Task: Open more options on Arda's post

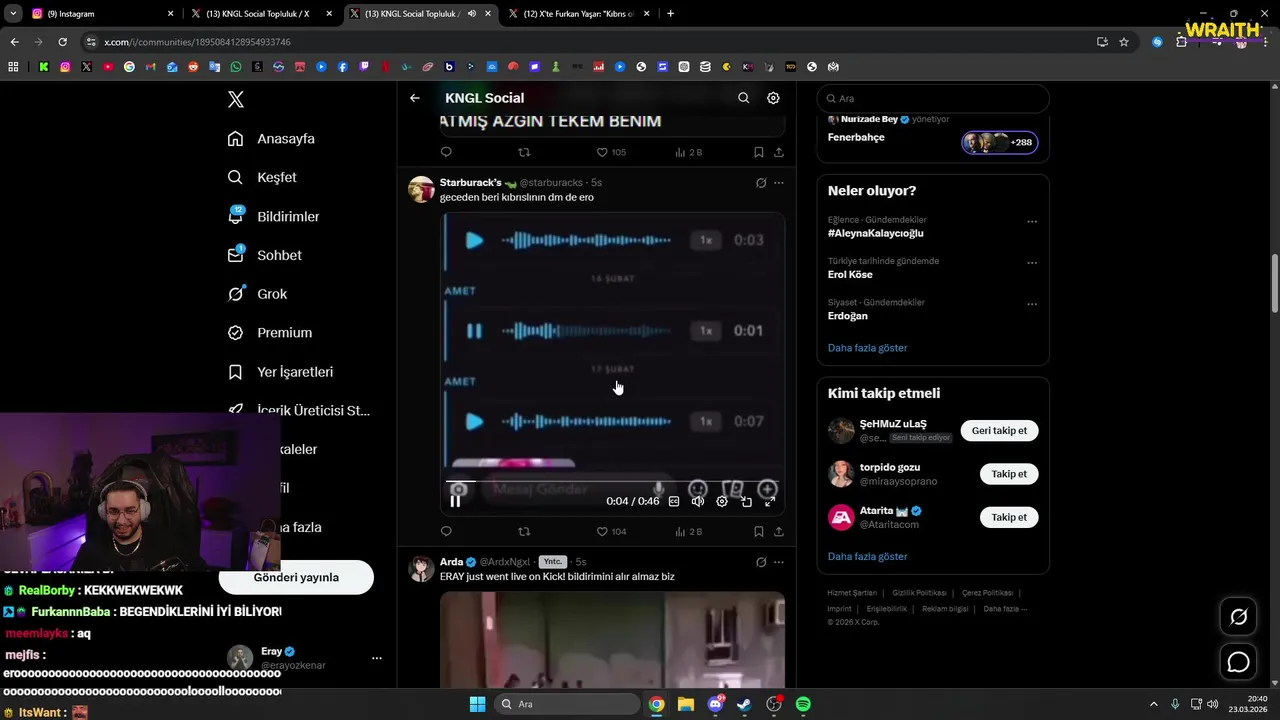Action: click(779, 562)
